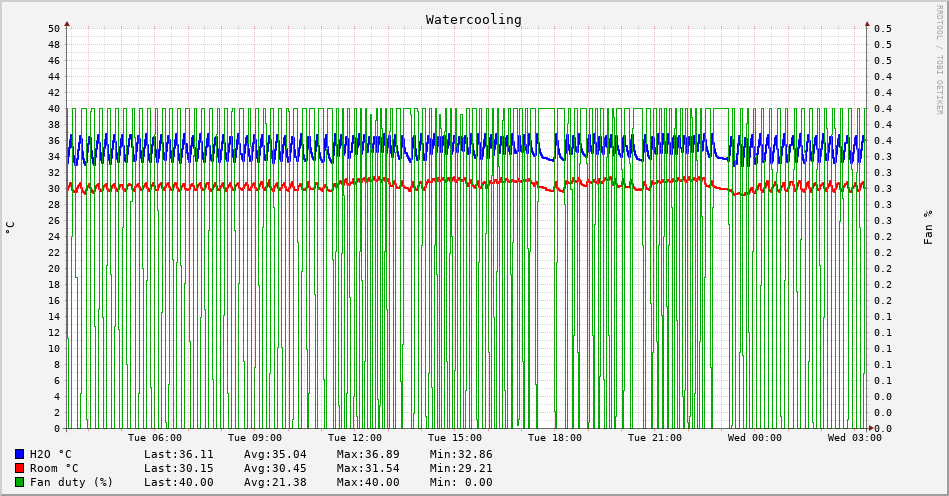Click the right Fan % axis label
This screenshot has width=949, height=496.
coord(928,227)
